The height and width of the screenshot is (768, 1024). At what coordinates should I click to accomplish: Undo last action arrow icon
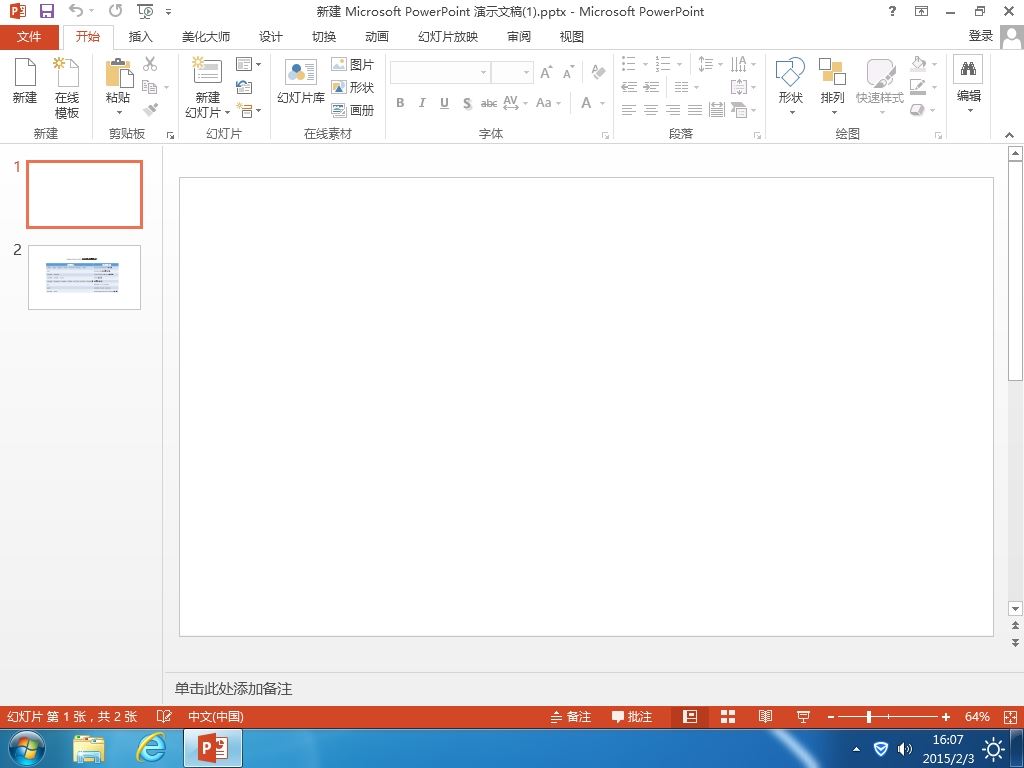click(x=76, y=10)
